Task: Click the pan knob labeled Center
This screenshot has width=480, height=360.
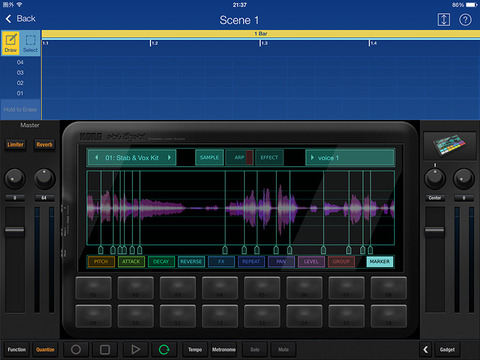Action: click(x=435, y=178)
